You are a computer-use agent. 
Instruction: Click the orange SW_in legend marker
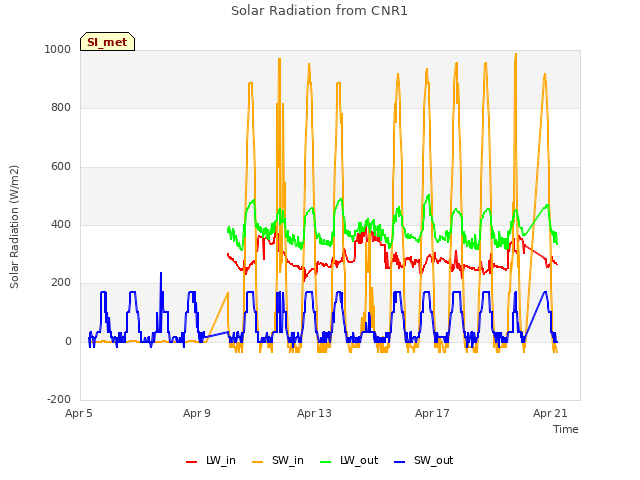pyautogui.click(x=258, y=462)
